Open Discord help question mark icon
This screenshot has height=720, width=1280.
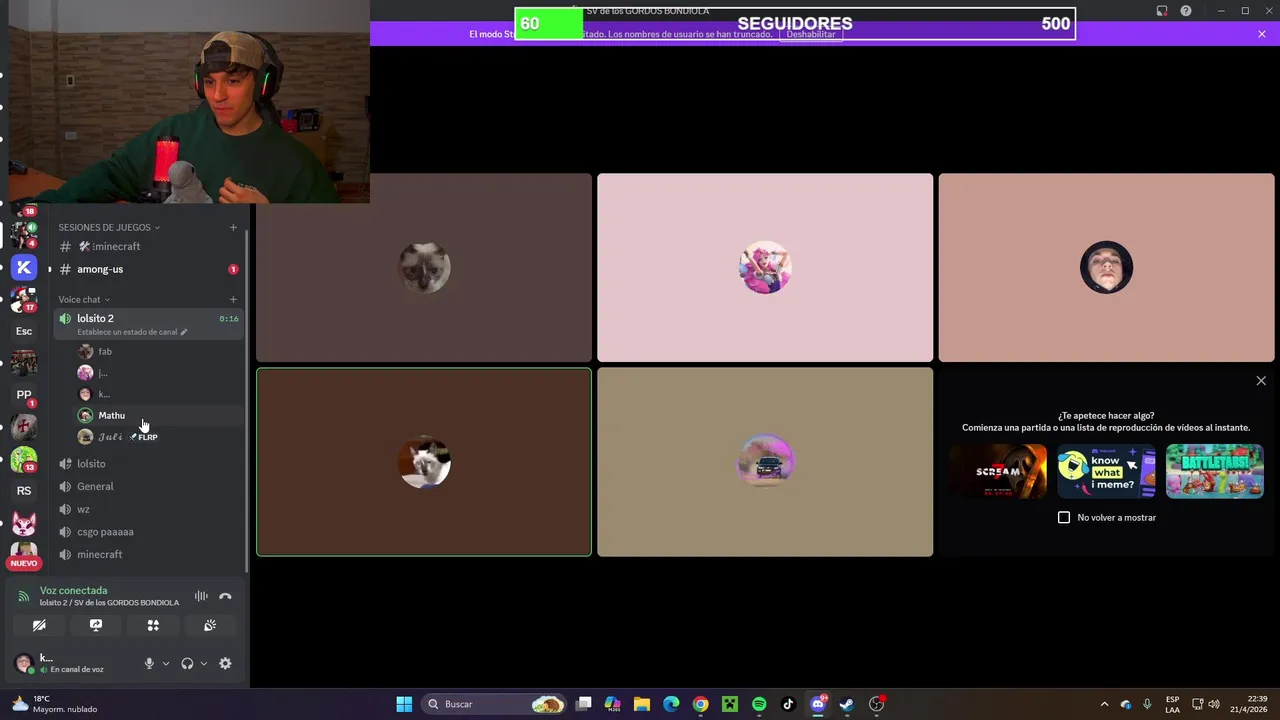coord(1186,11)
